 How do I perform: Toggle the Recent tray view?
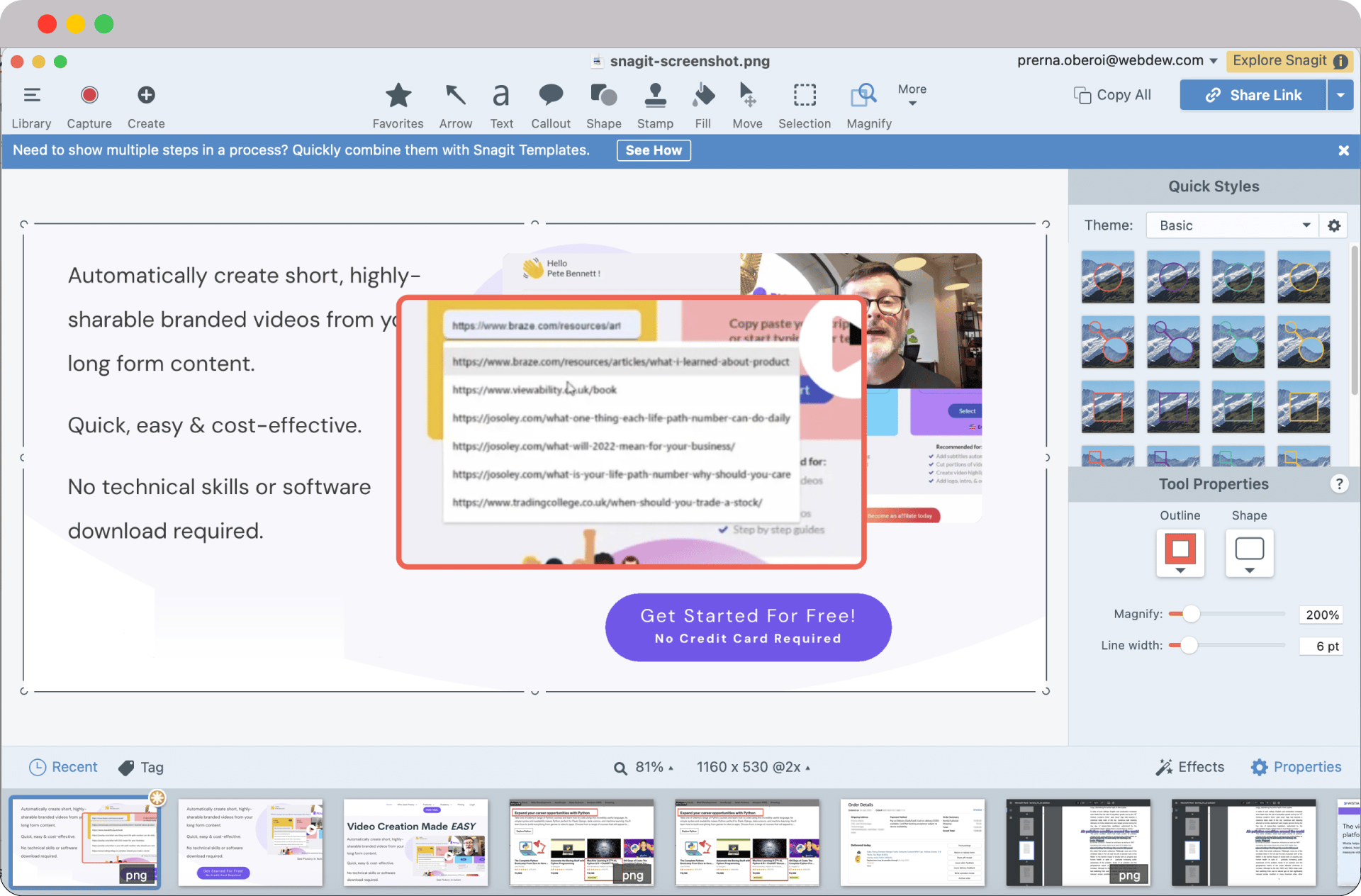63,767
